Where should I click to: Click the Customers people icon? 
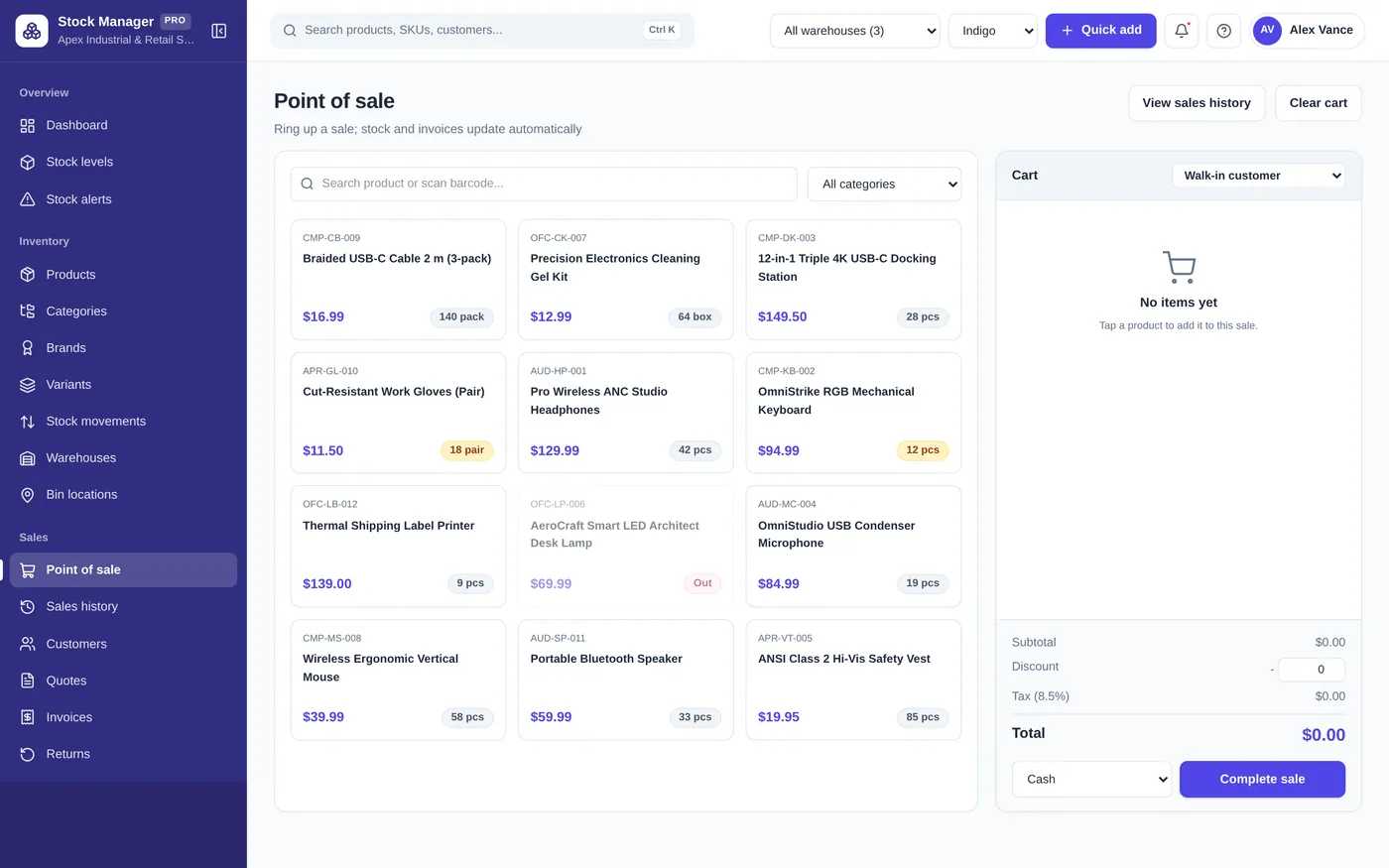tap(28, 644)
